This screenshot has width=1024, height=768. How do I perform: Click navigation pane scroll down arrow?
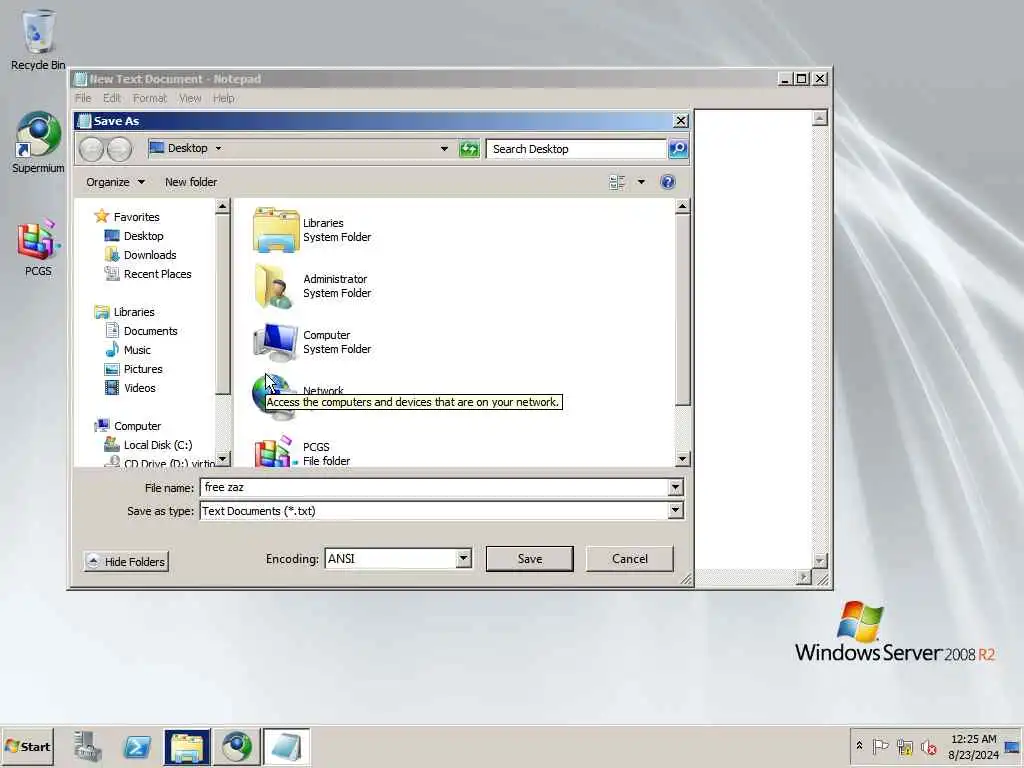[x=223, y=458]
